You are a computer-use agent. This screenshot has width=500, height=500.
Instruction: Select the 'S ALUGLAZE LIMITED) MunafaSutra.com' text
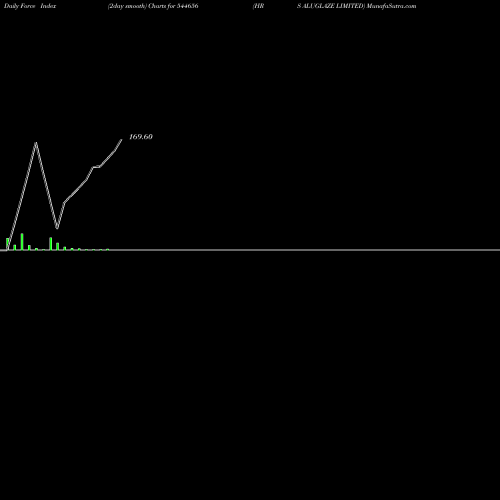pos(356,6)
